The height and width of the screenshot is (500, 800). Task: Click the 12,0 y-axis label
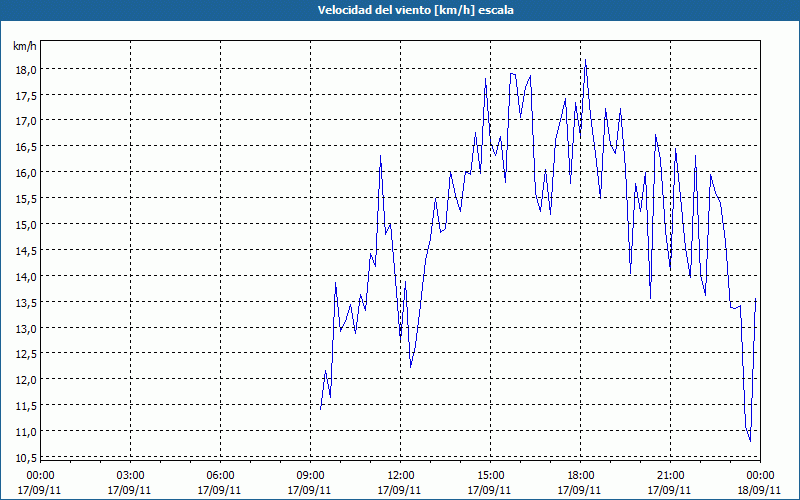pyautogui.click(x=26, y=380)
